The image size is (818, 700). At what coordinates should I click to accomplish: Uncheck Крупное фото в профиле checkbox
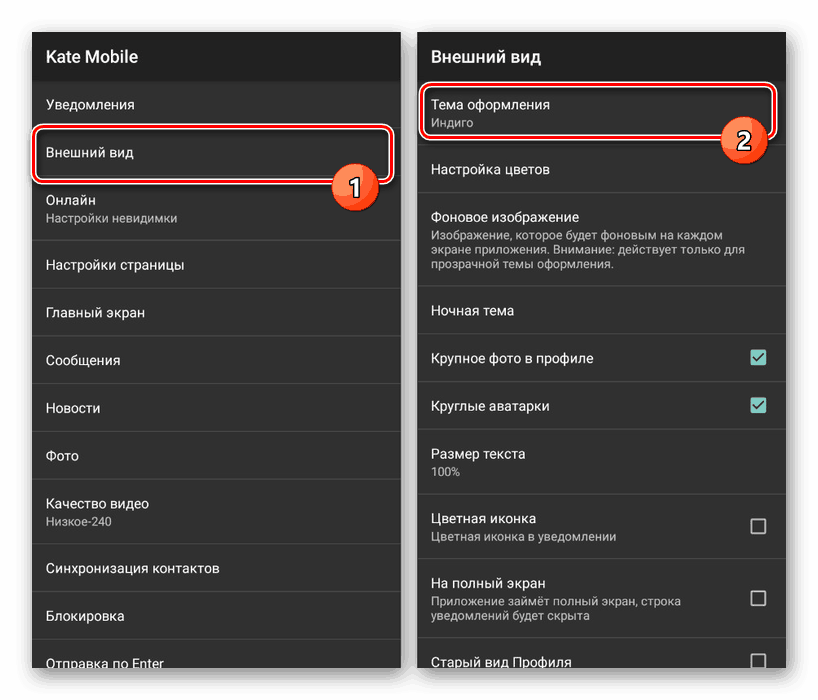pos(758,357)
